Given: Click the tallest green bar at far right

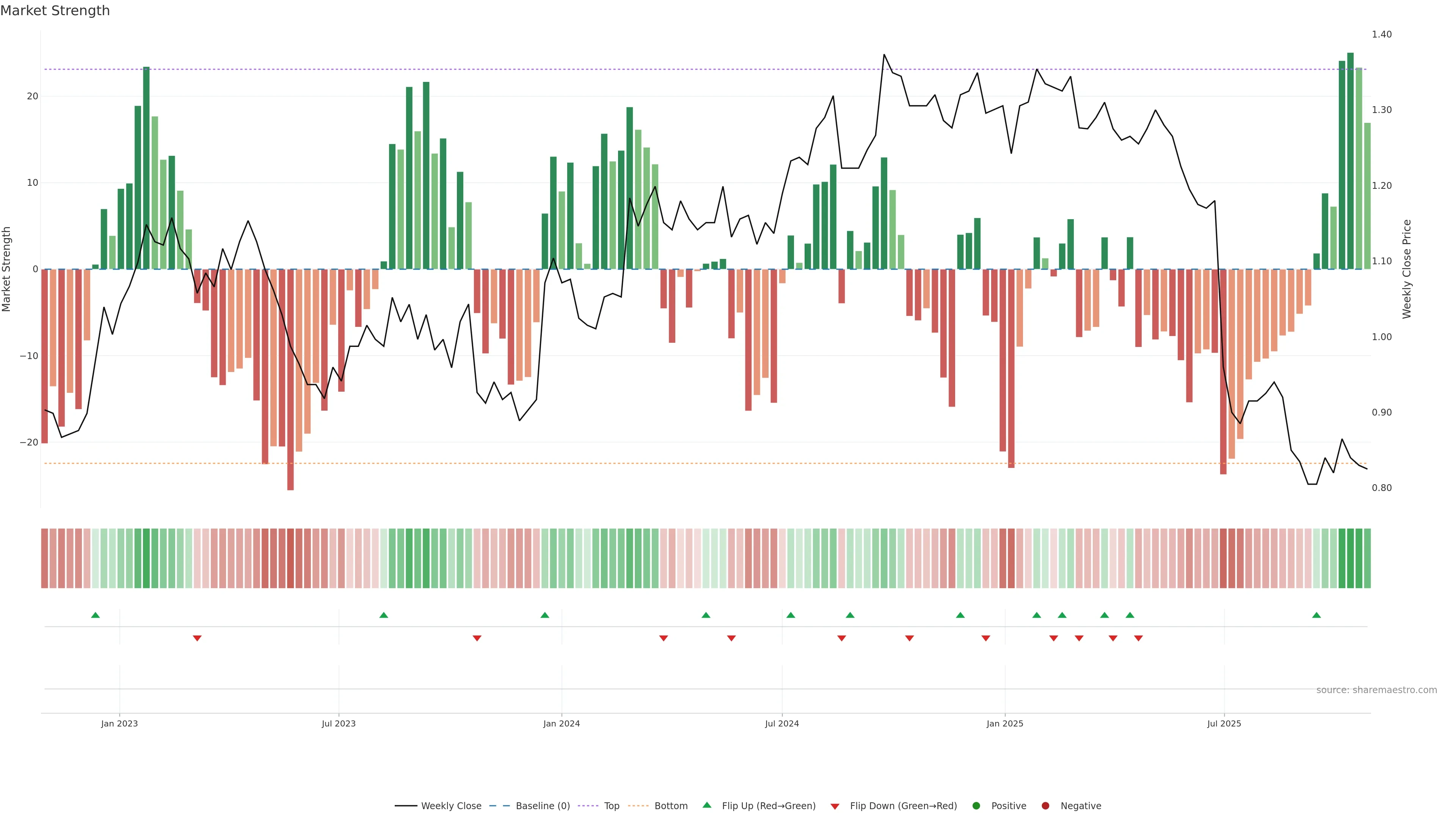Looking at the screenshot, I should pos(1350,161).
